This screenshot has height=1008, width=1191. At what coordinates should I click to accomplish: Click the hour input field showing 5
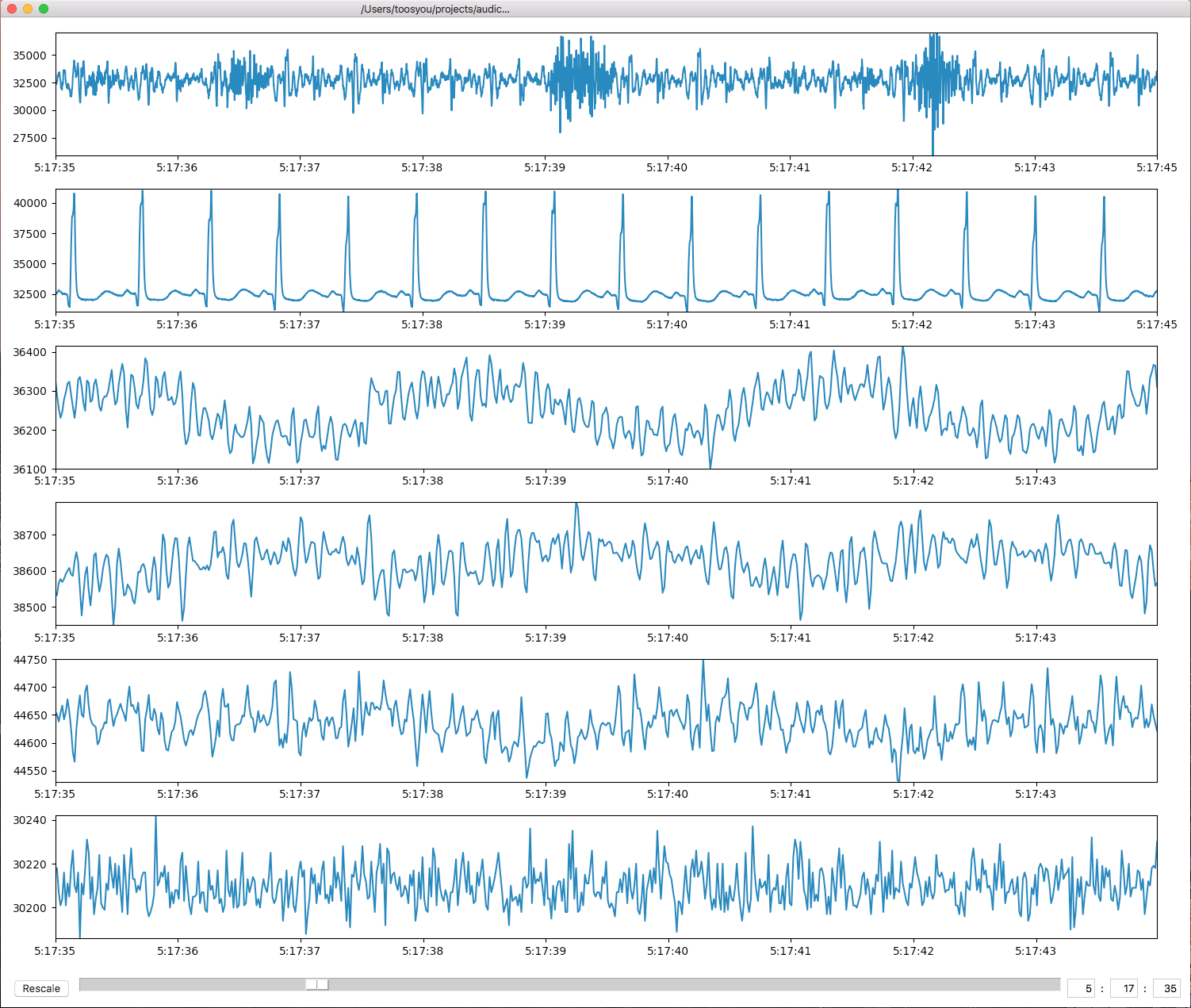[x=1081, y=988]
